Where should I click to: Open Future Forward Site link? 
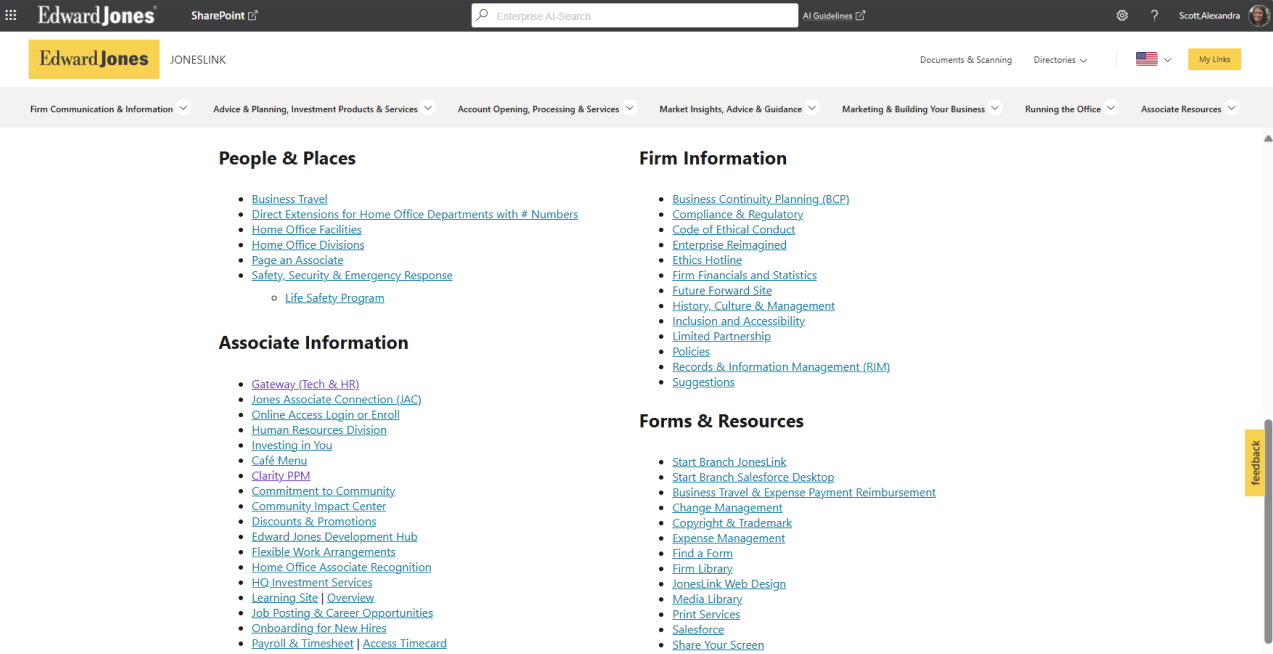[x=722, y=291]
